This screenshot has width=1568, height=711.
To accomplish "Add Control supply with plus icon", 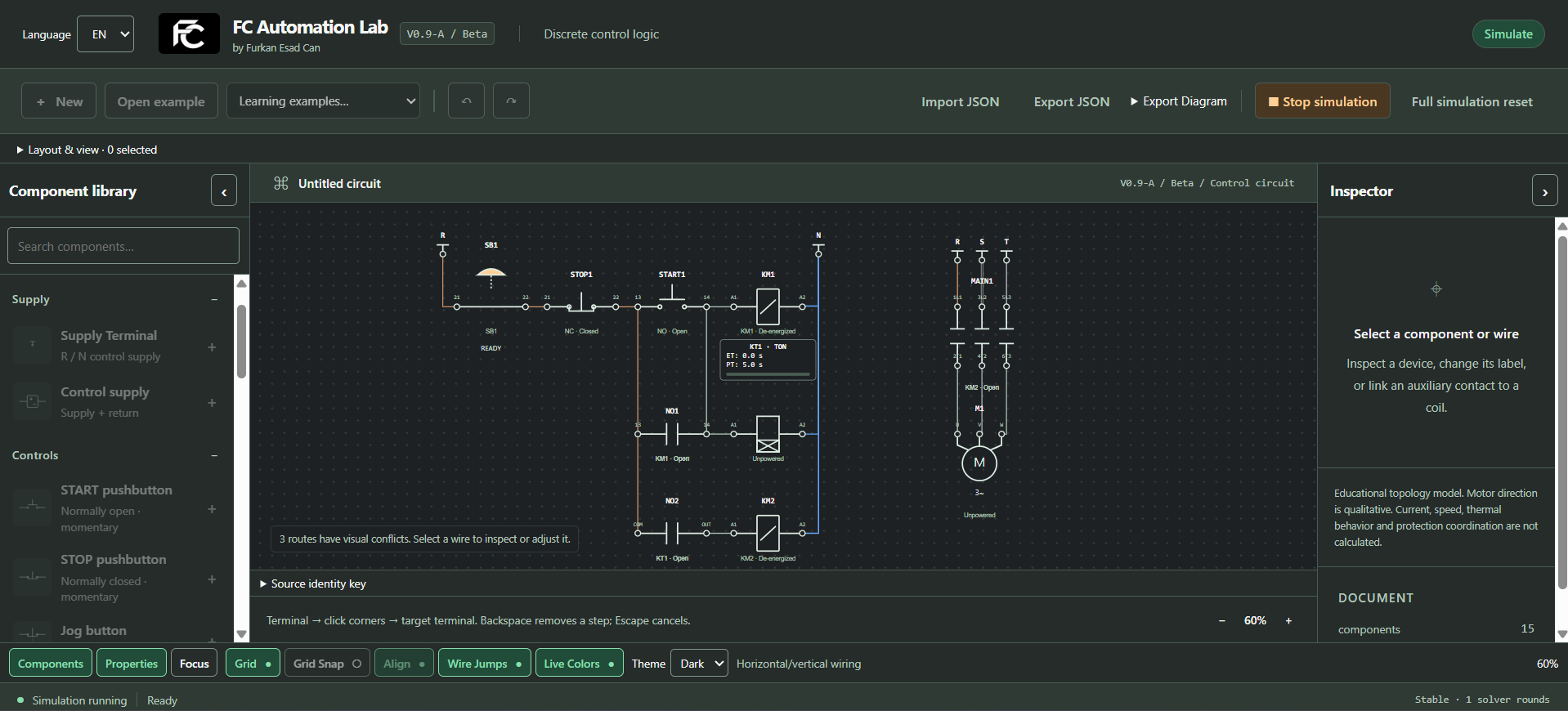I will (x=212, y=402).
